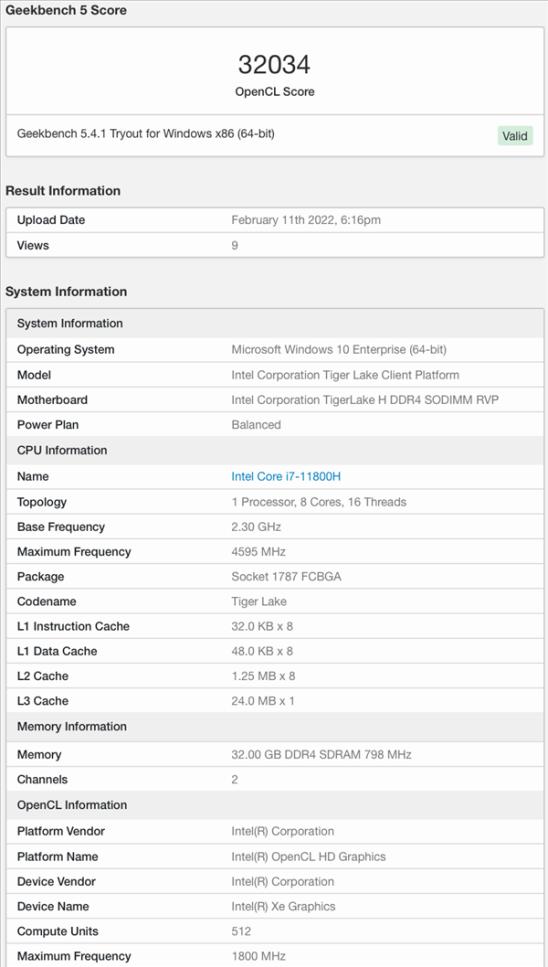The image size is (548, 967).
Task: Click the System Information section heading
Action: (66, 291)
